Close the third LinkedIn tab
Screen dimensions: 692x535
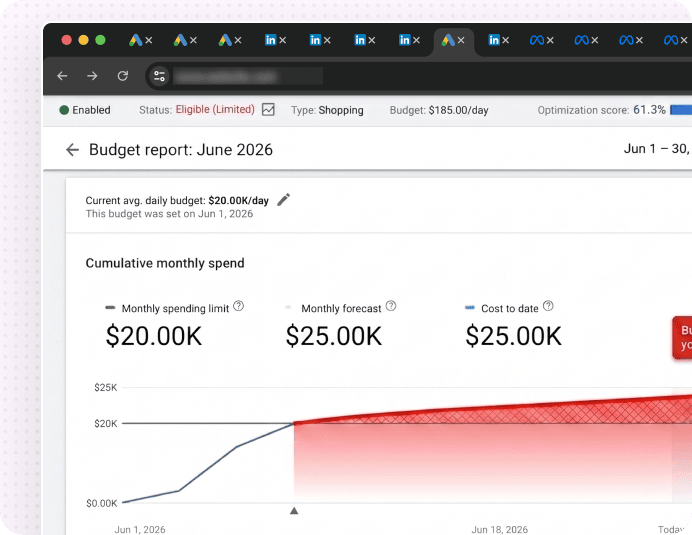[x=372, y=41]
